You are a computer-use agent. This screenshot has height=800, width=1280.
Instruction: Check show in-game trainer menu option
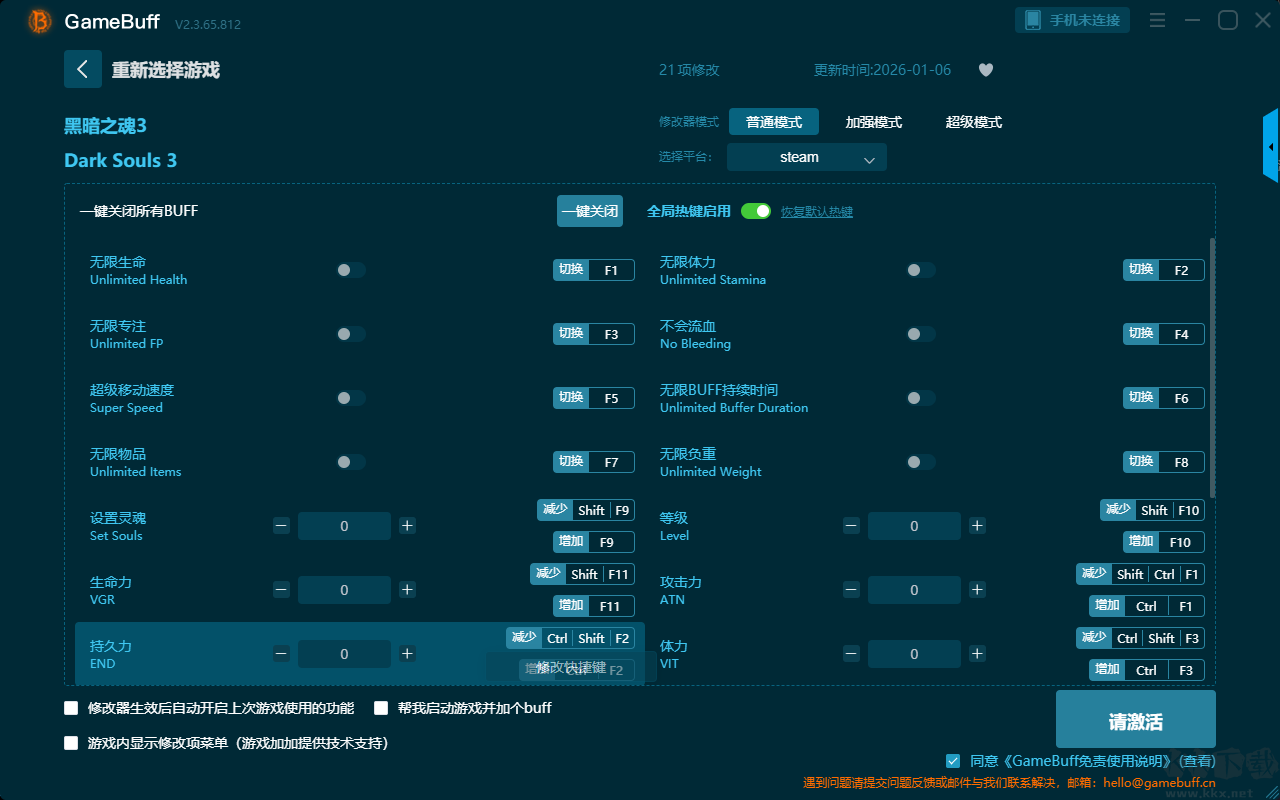click(x=71, y=743)
